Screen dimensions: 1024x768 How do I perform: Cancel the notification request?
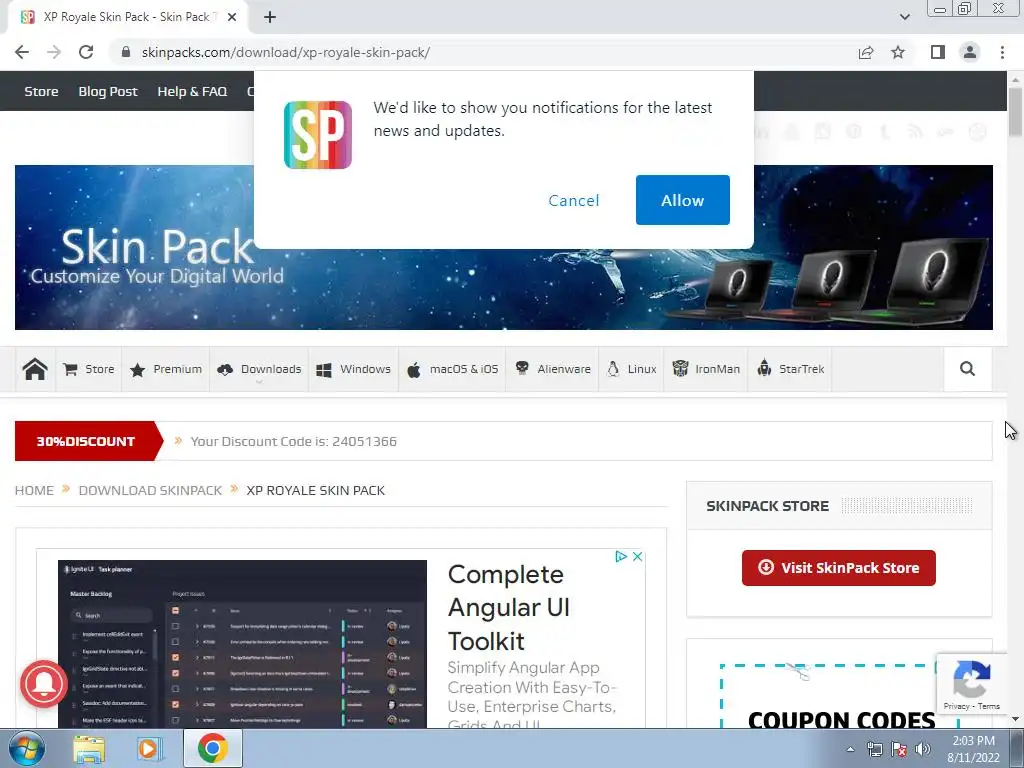(573, 200)
